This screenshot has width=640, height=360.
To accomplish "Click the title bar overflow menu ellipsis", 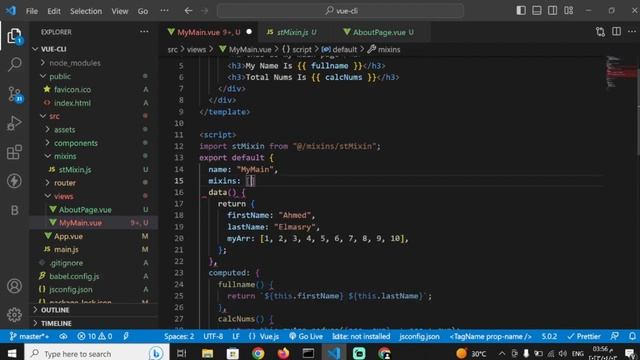I will click(x=164, y=11).
